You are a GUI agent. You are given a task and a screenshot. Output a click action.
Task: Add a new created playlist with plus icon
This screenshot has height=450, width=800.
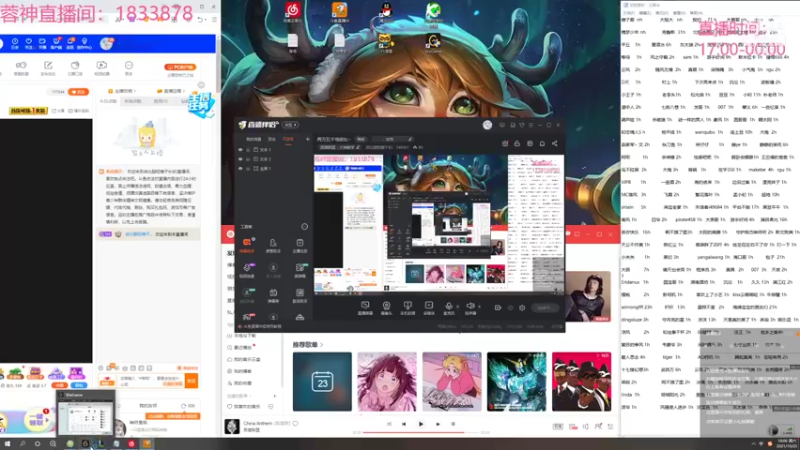pos(274,396)
